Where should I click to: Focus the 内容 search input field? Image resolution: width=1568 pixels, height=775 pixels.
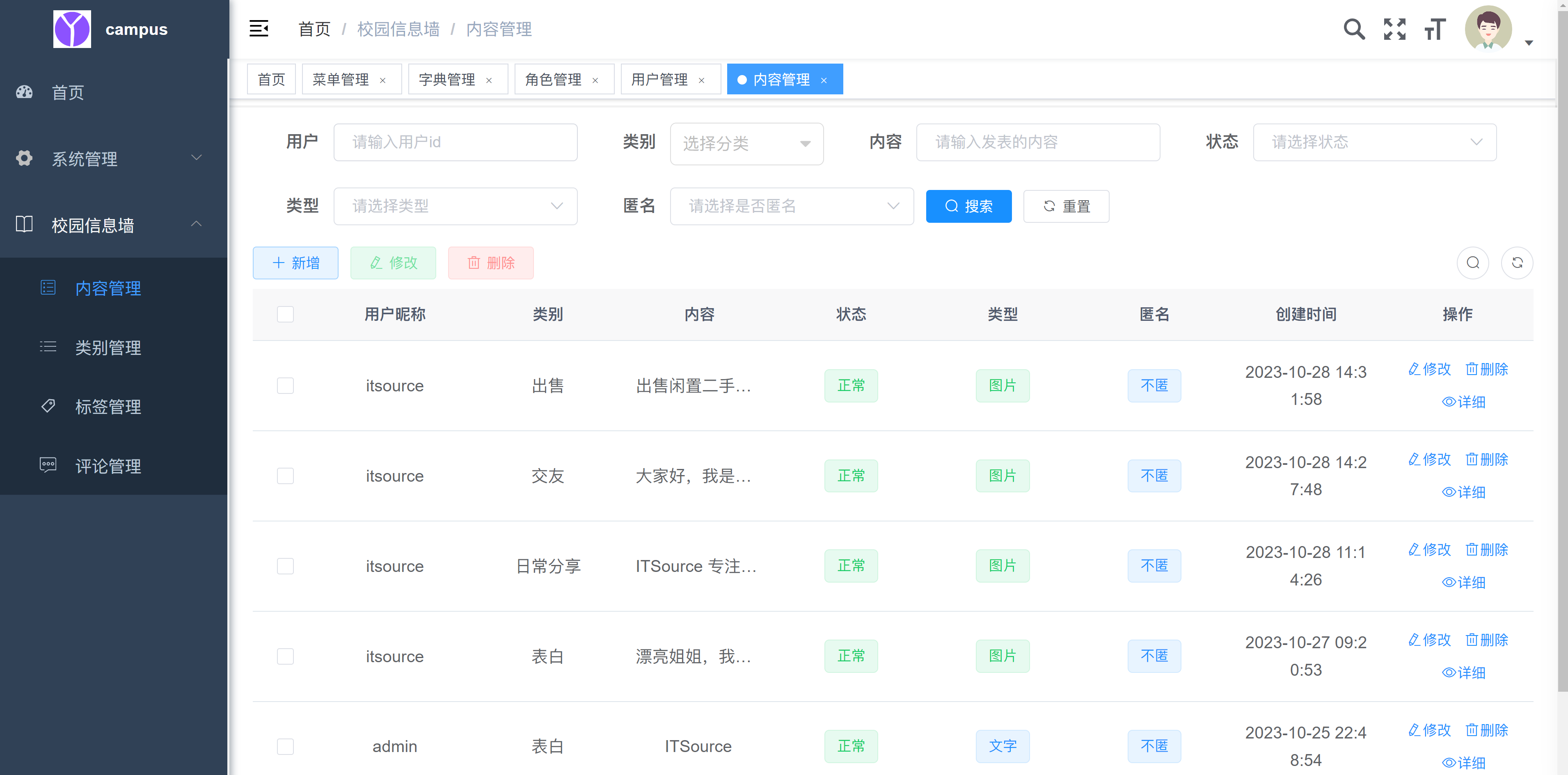(1038, 142)
